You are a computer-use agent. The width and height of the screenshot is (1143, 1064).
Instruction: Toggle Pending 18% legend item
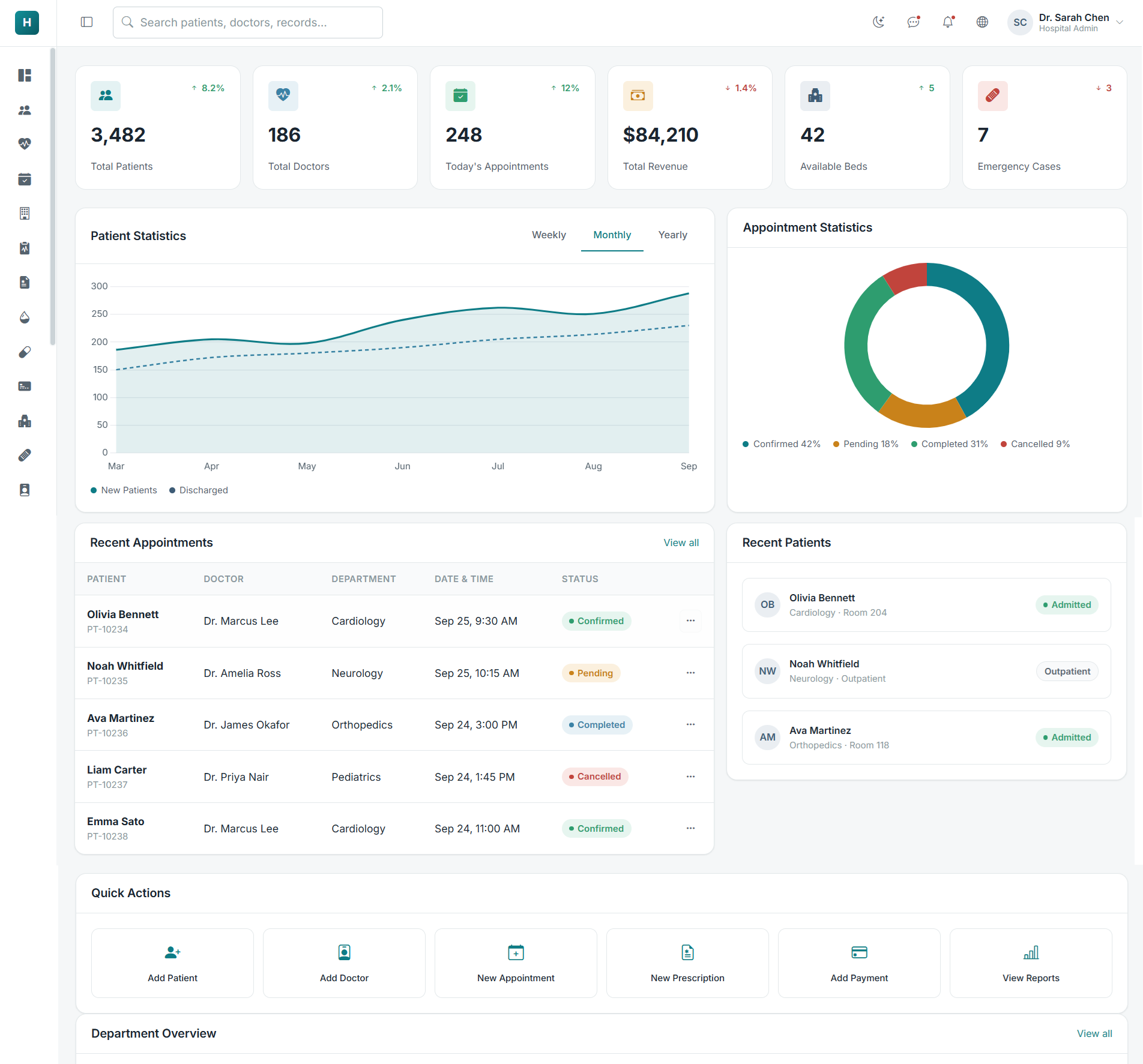(x=866, y=444)
